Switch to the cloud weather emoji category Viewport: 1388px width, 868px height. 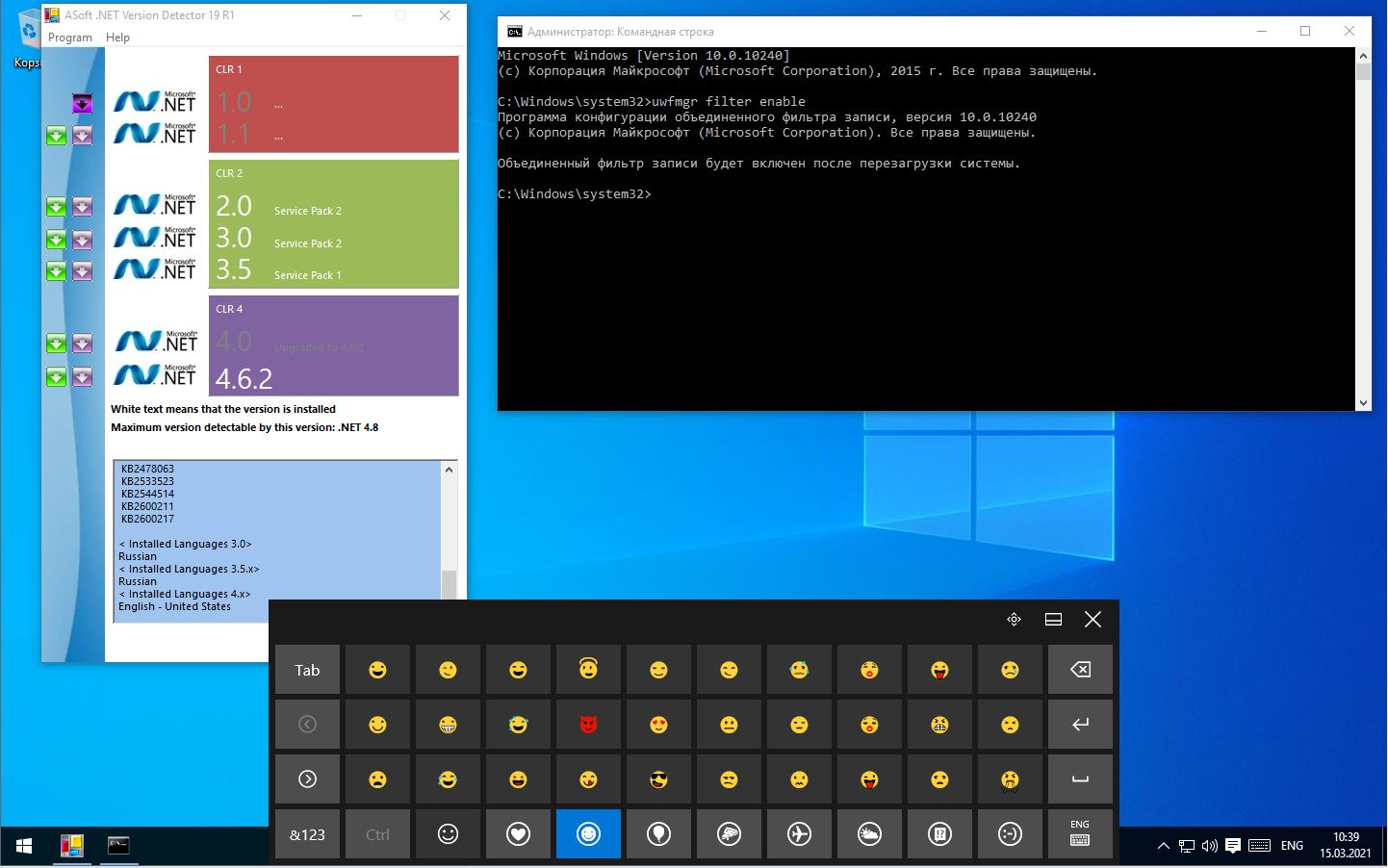(869, 834)
